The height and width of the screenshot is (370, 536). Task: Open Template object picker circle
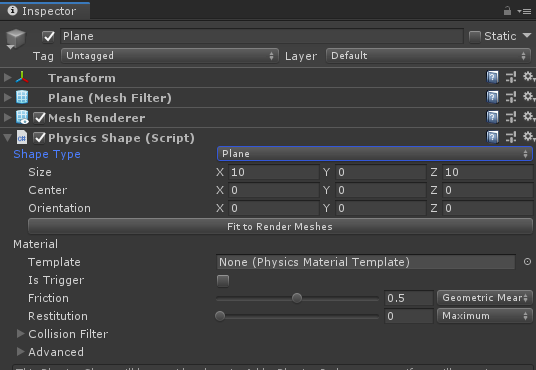[x=527, y=262]
